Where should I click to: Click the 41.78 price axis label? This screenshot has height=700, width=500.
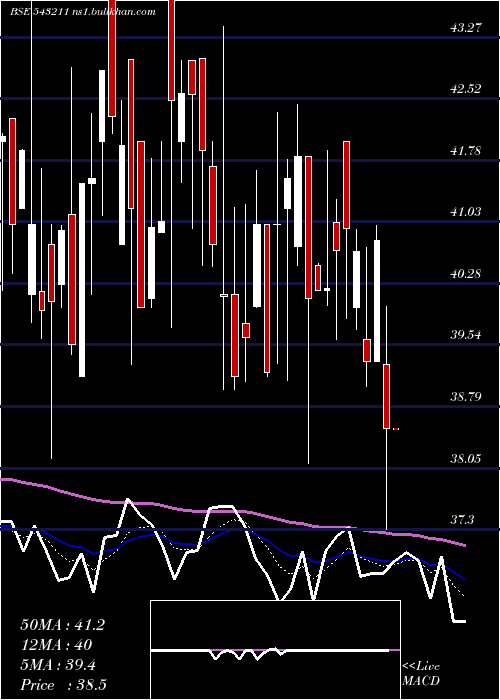[466, 151]
